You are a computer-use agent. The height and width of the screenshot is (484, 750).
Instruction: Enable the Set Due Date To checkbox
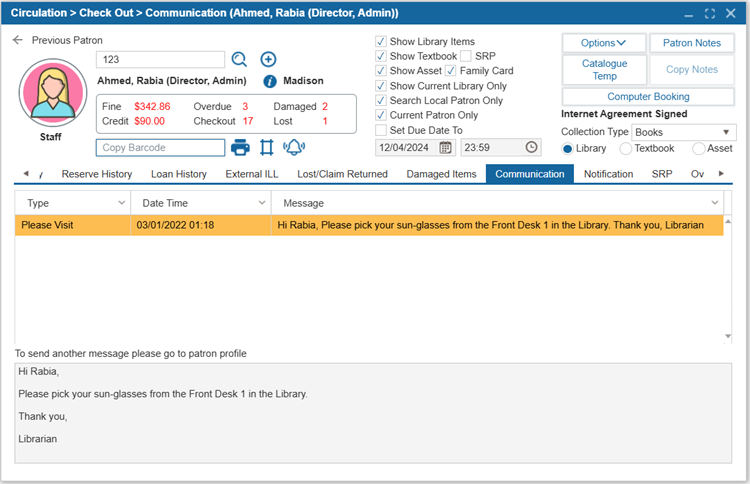pyautogui.click(x=381, y=130)
